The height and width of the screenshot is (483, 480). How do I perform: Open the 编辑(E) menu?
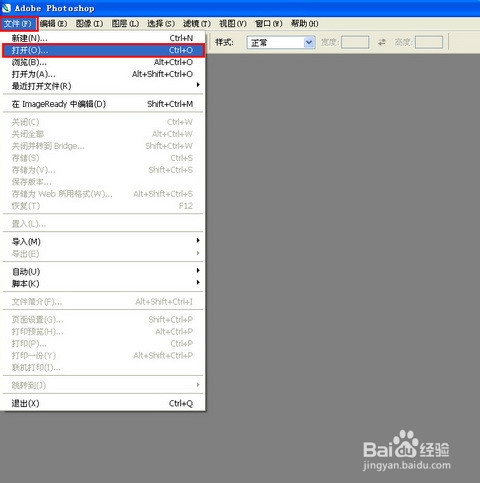(53, 24)
